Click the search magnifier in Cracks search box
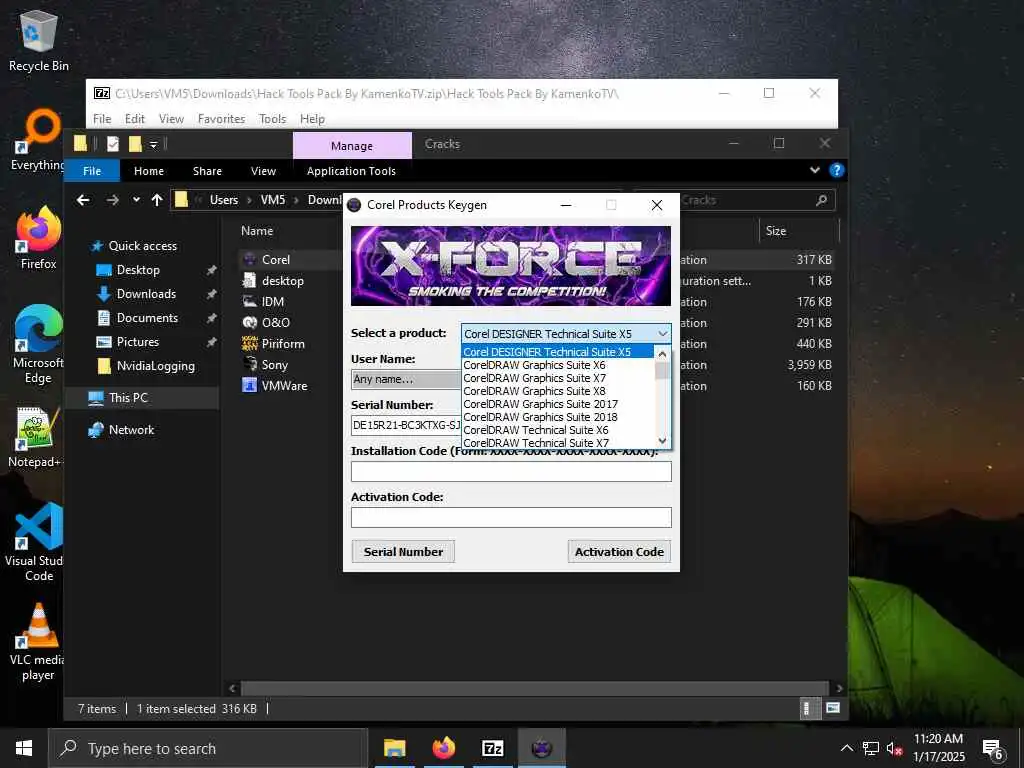The height and width of the screenshot is (768, 1024). (822, 200)
